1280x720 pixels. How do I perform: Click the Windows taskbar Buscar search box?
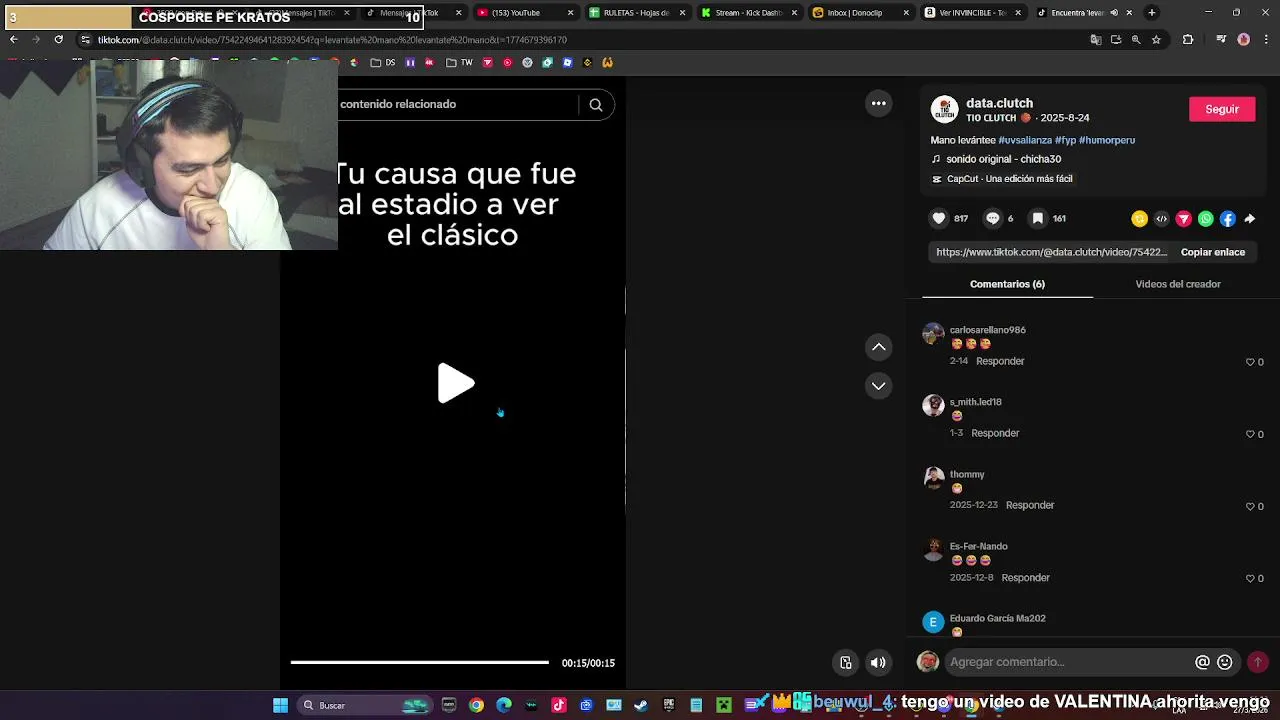click(x=366, y=705)
